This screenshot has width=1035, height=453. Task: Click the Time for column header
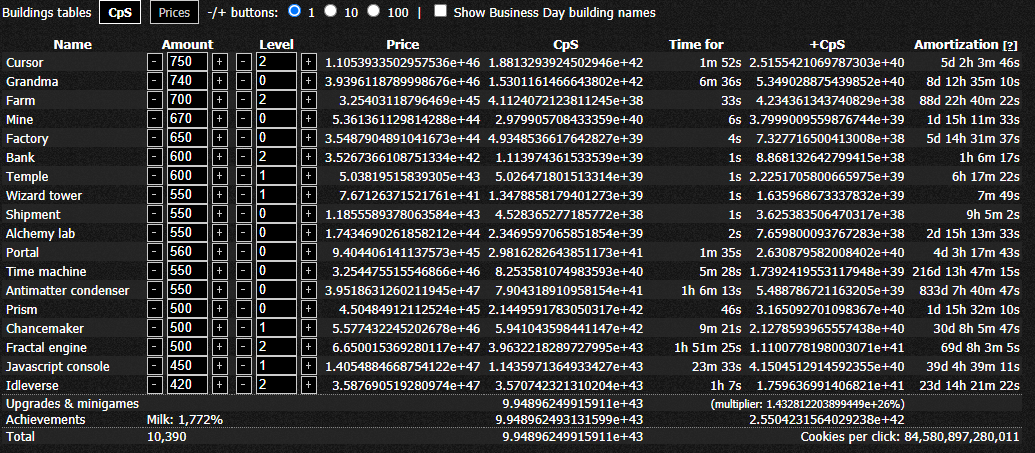point(696,45)
